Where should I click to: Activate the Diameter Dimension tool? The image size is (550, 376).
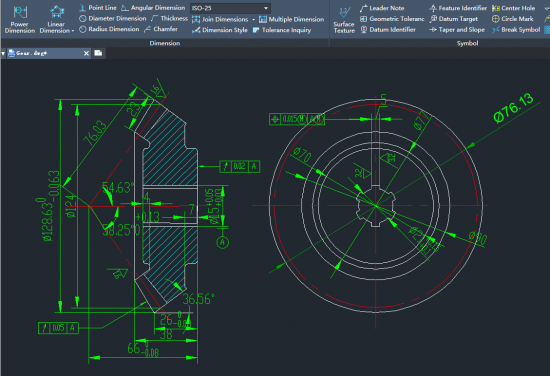point(113,18)
